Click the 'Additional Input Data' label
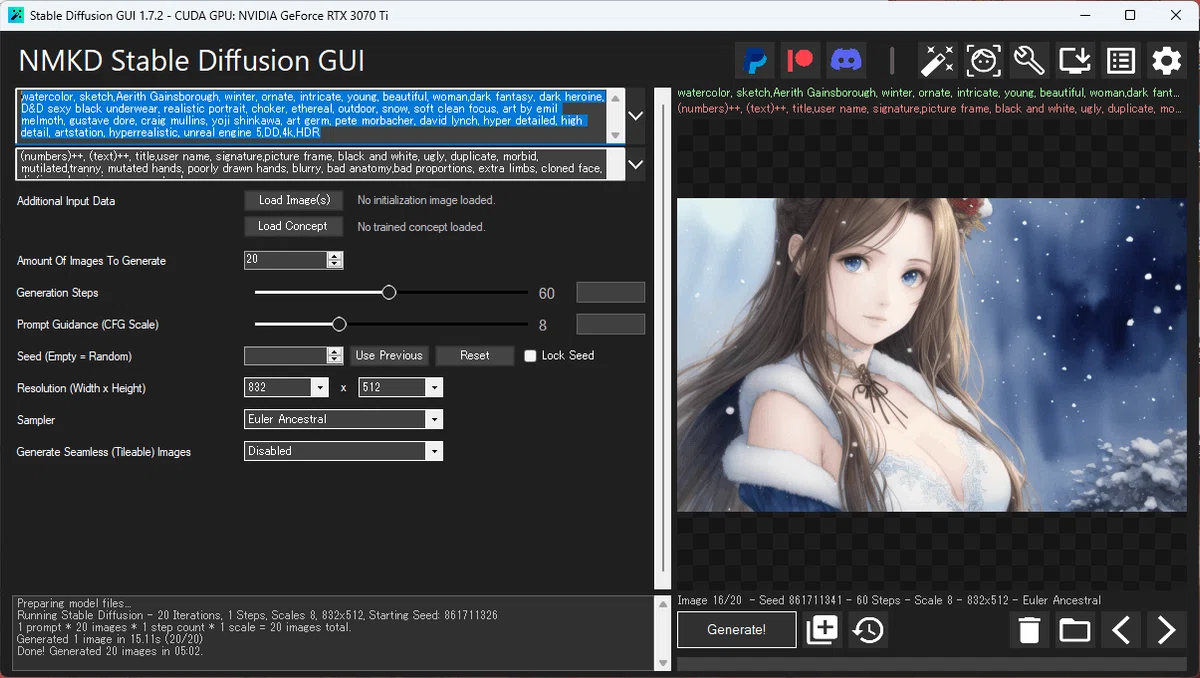The width and height of the screenshot is (1200, 678). tap(66, 201)
